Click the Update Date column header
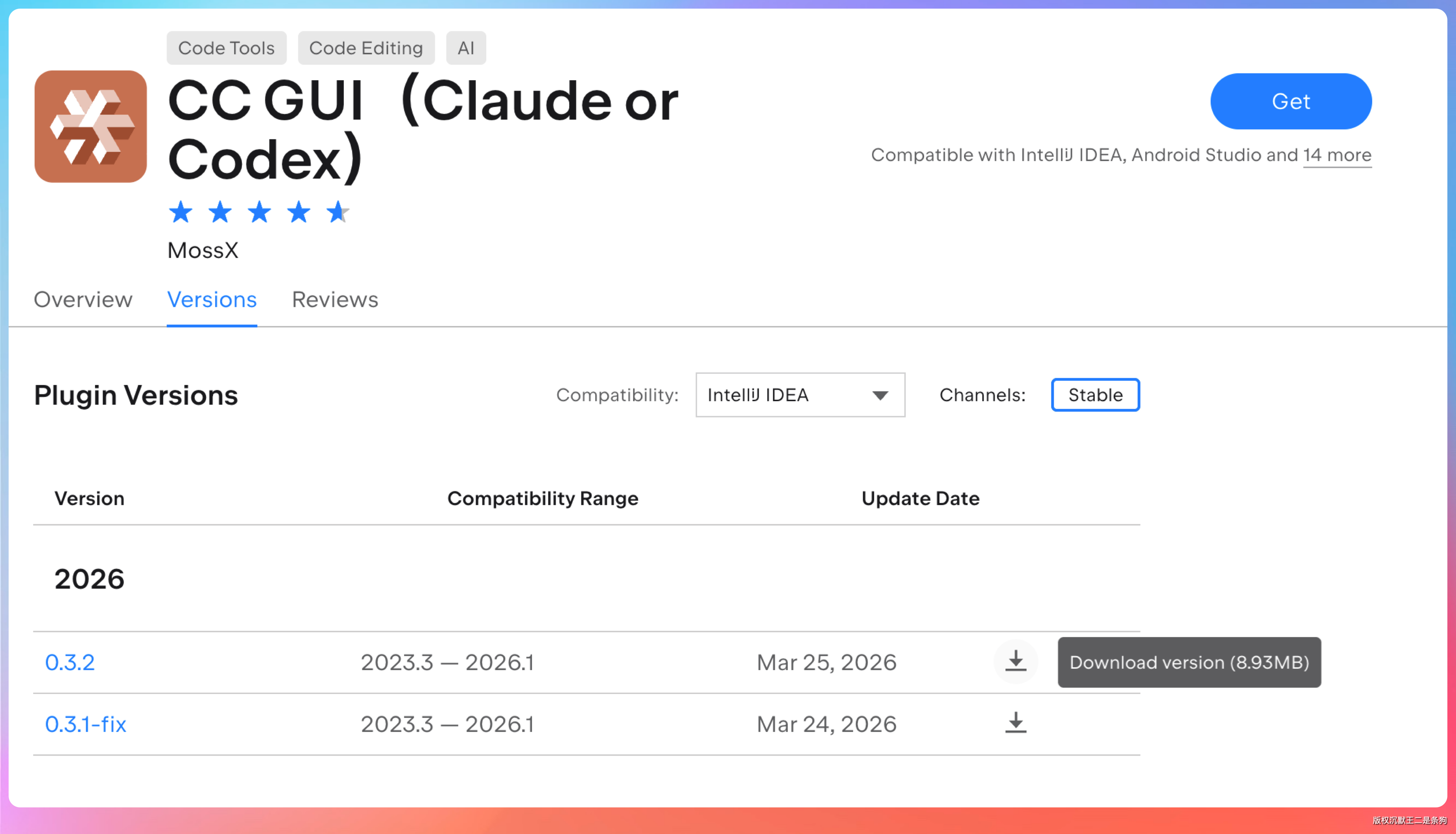This screenshot has height=834, width=1456. click(920, 498)
